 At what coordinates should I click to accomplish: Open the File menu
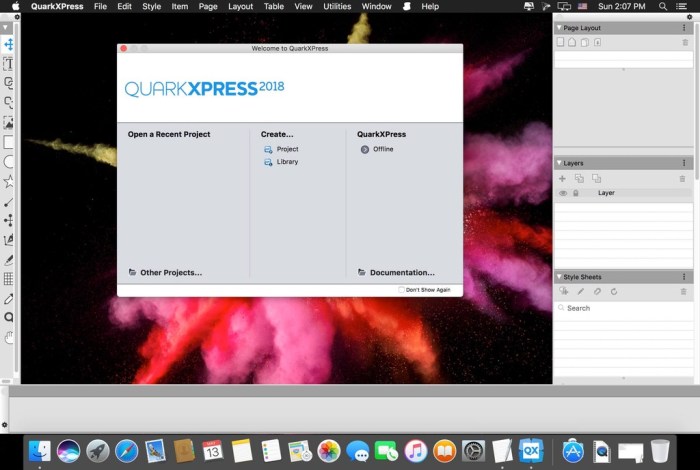click(x=100, y=6)
